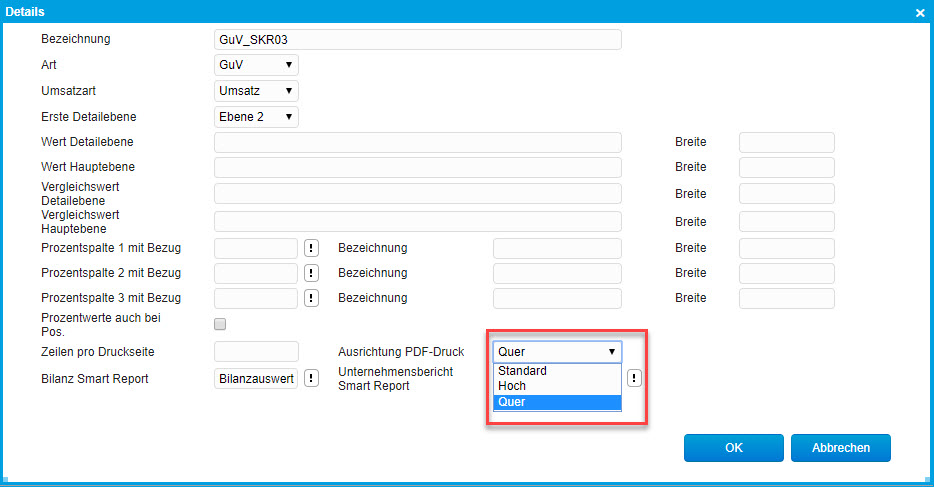Click the Wert Detailebene input field

click(418, 142)
